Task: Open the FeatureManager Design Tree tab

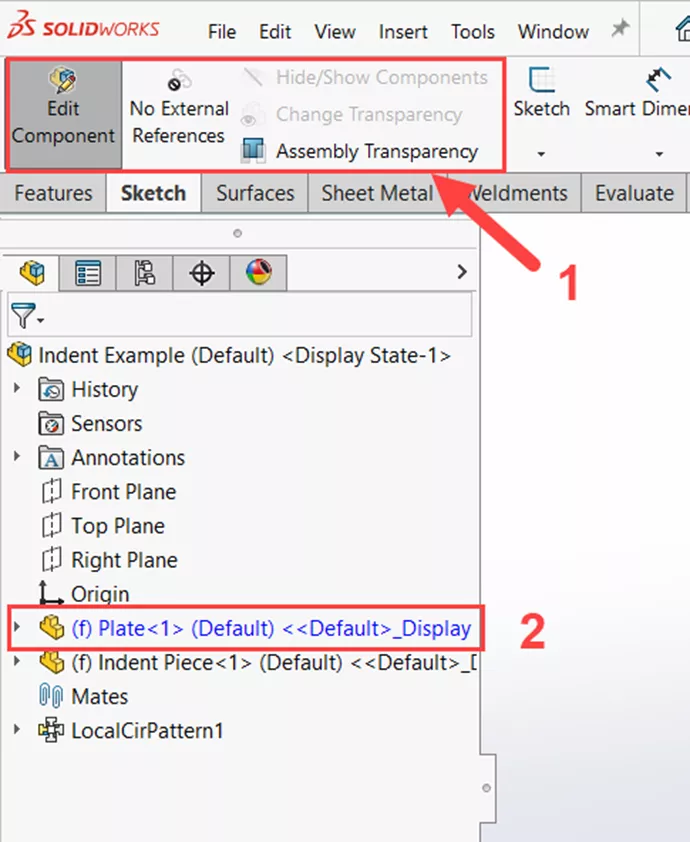Action: [x=31, y=273]
